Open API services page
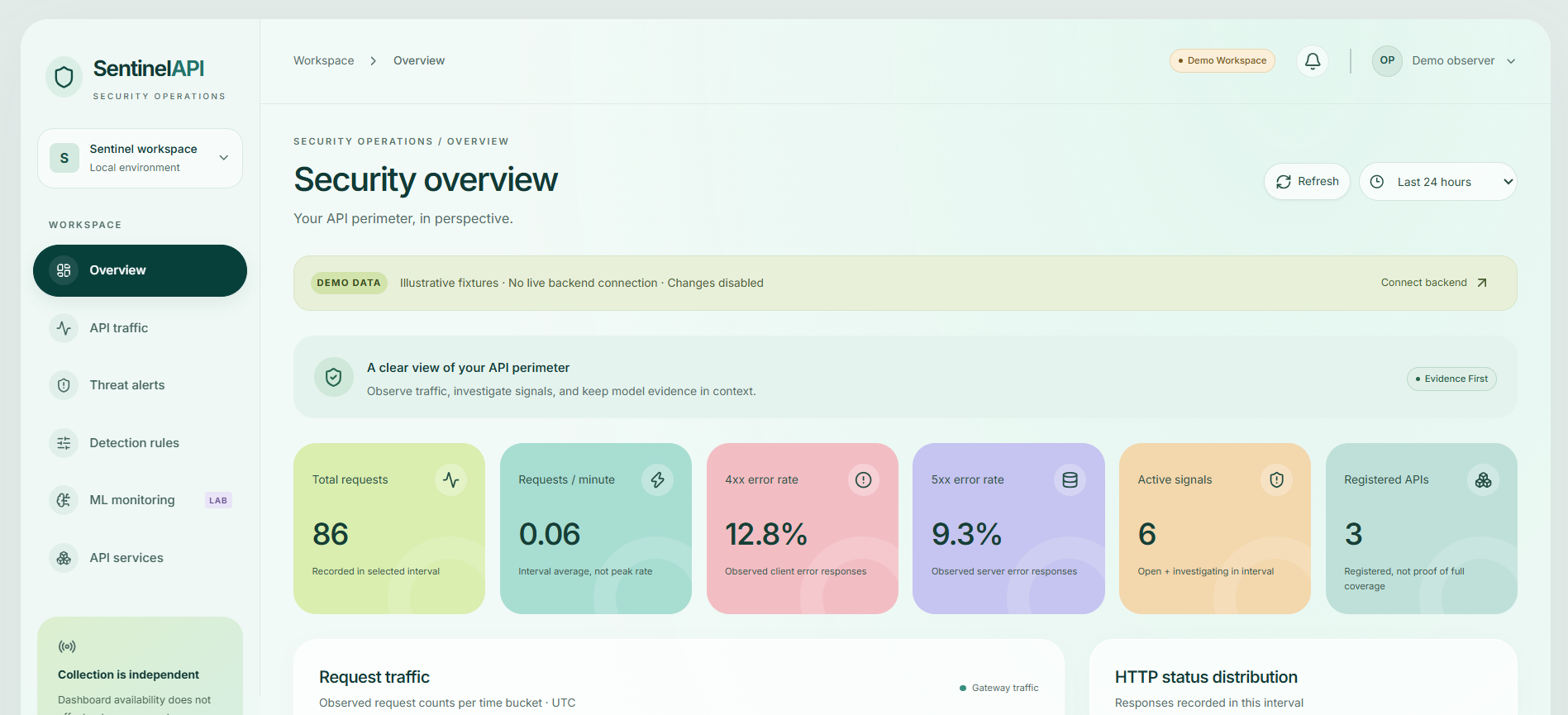 pyautogui.click(x=140, y=558)
